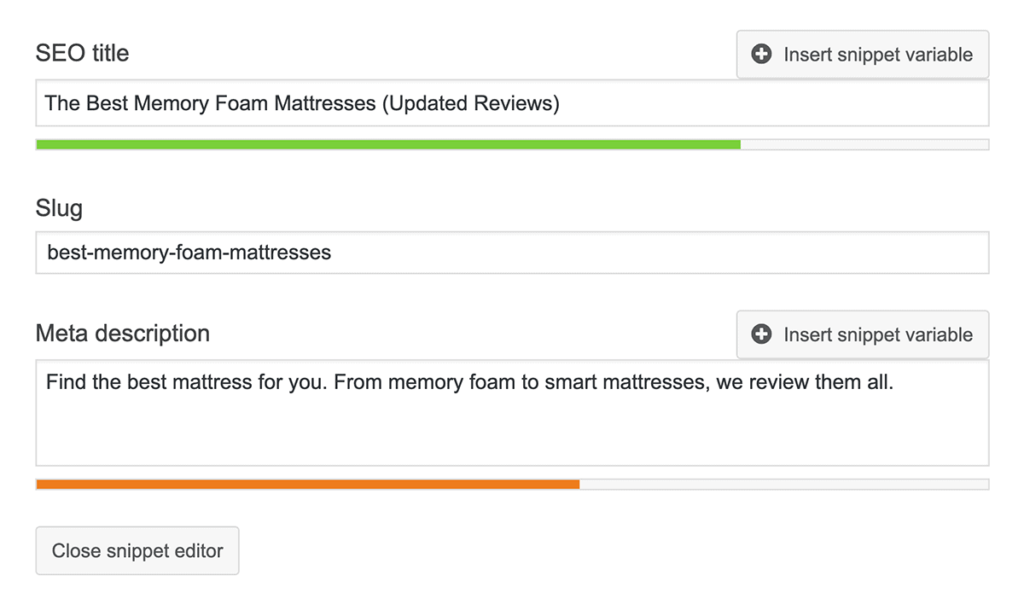The image size is (1024, 616).
Task: Click the blank area below meta description text
Action: pos(500,435)
